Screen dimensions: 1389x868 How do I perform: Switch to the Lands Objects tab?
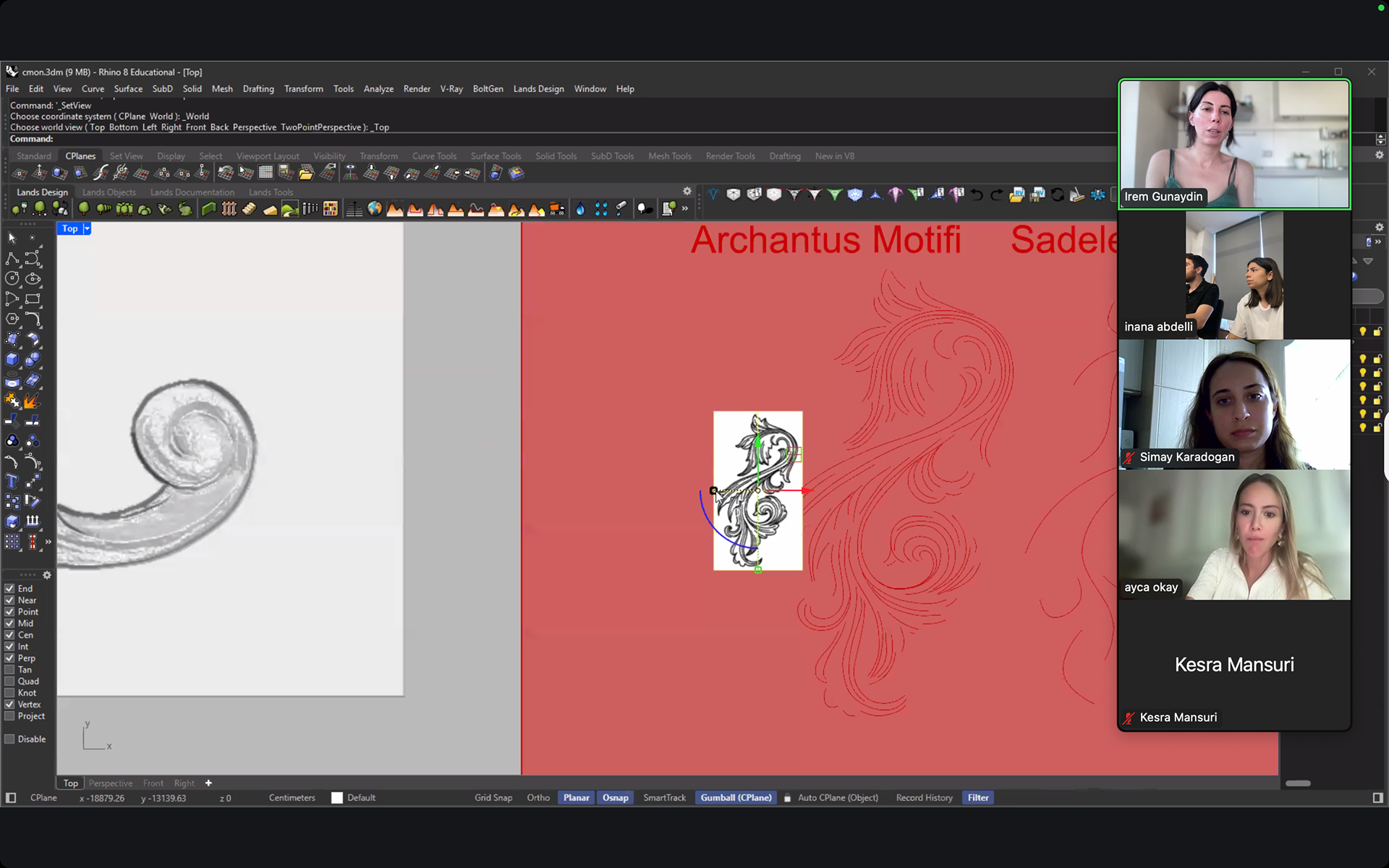point(109,192)
